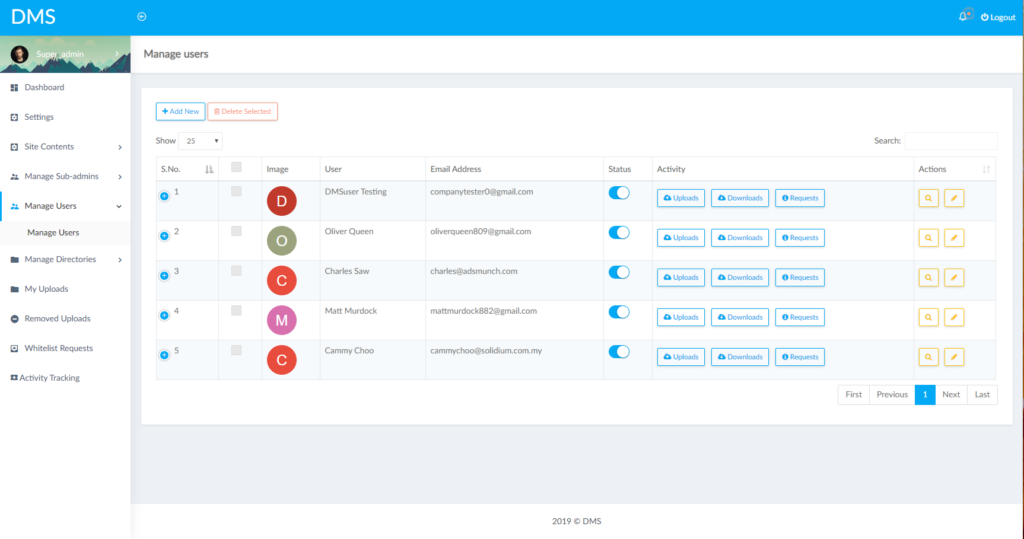Expand row 5 with the plus icon
Viewport: 1024px width, 539px height.
165,355
